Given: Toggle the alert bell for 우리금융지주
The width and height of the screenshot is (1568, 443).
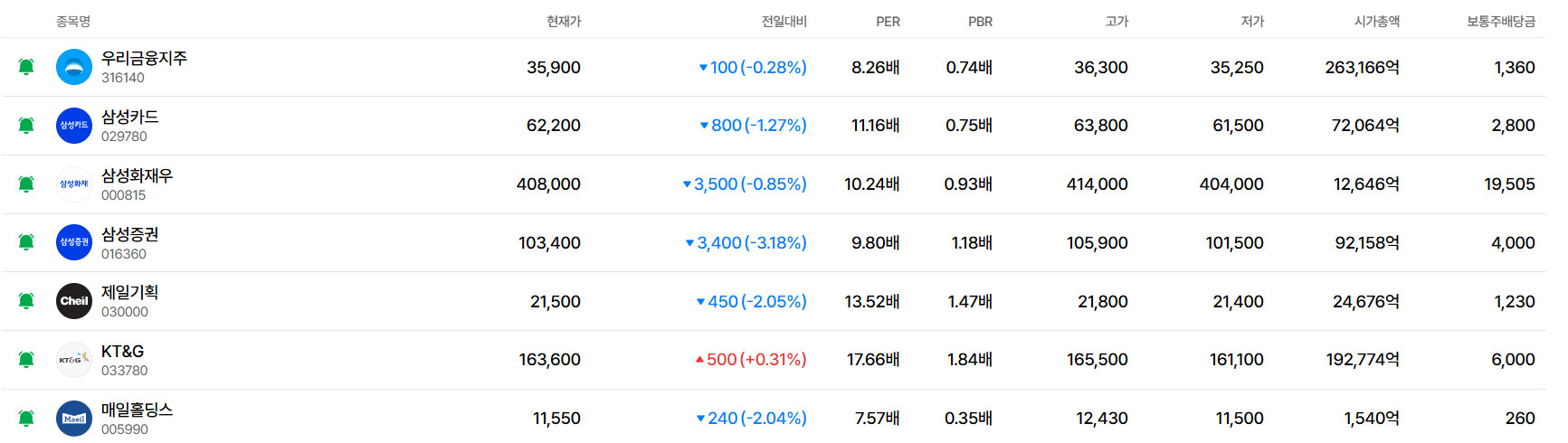Looking at the screenshot, I should click(26, 67).
